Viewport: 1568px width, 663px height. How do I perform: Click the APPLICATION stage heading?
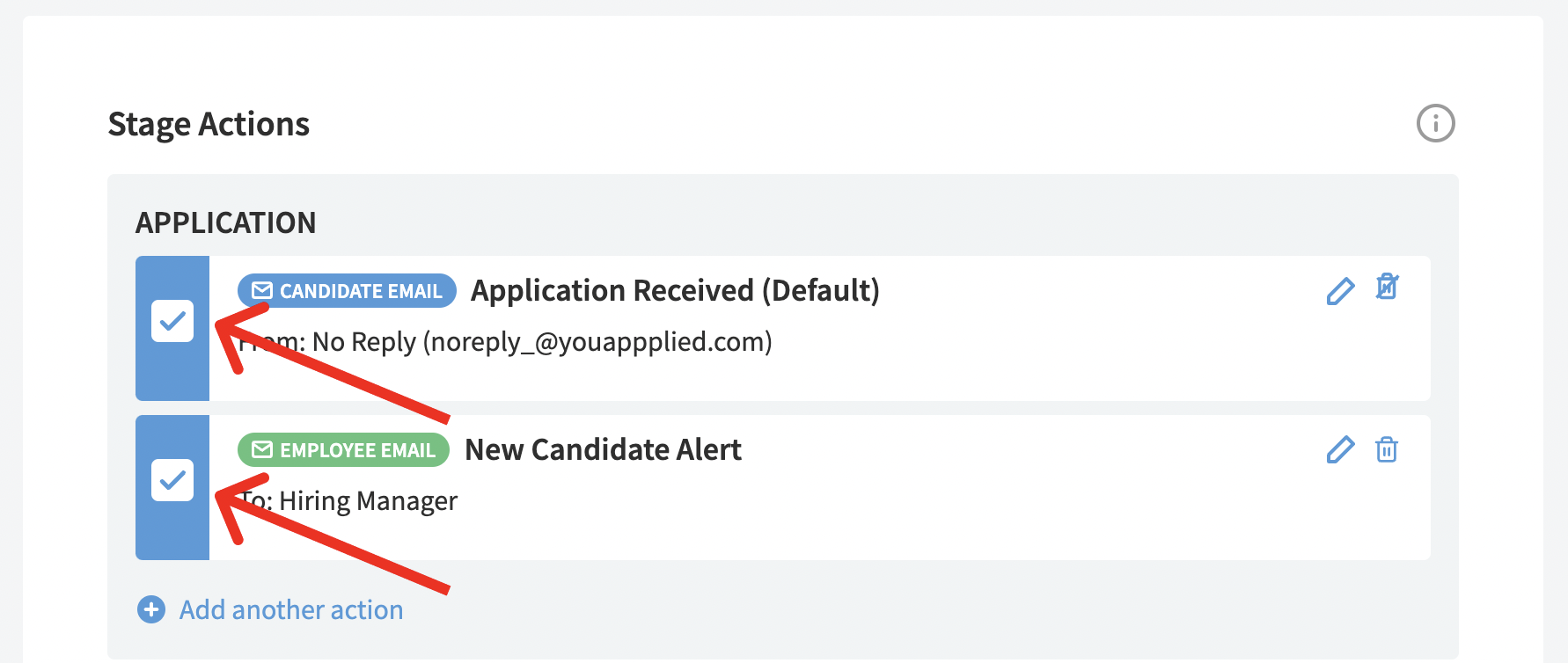[x=225, y=222]
